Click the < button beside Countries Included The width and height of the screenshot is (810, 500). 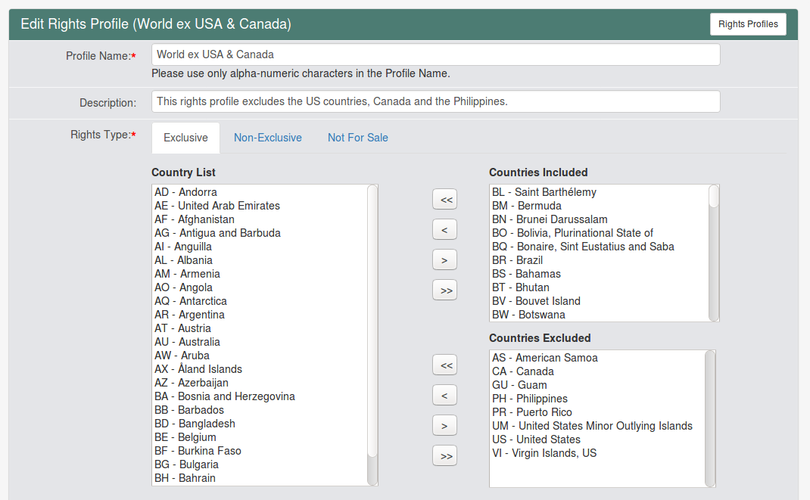(x=445, y=230)
